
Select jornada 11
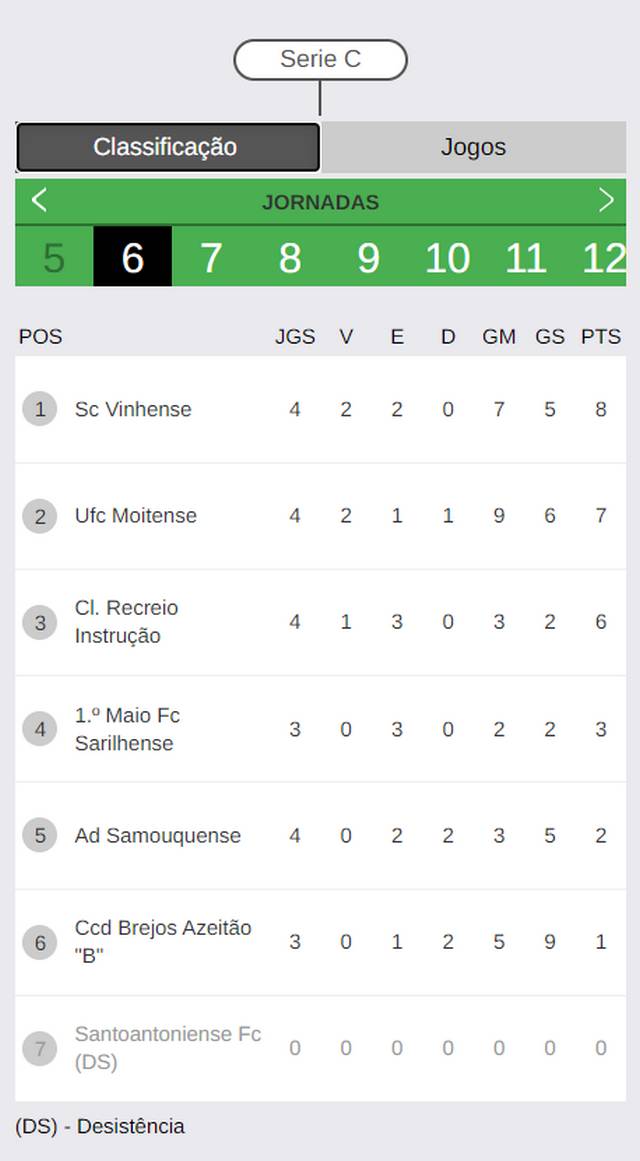(x=525, y=256)
